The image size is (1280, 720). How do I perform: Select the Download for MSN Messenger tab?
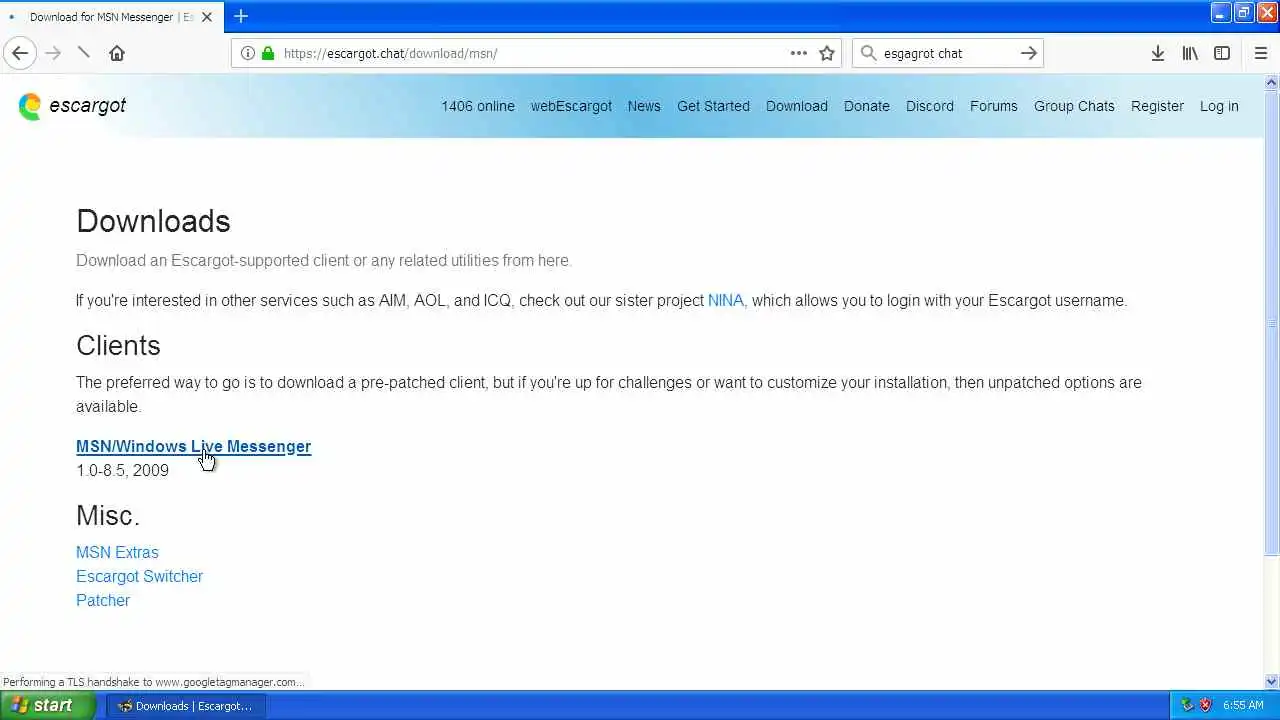click(x=111, y=17)
